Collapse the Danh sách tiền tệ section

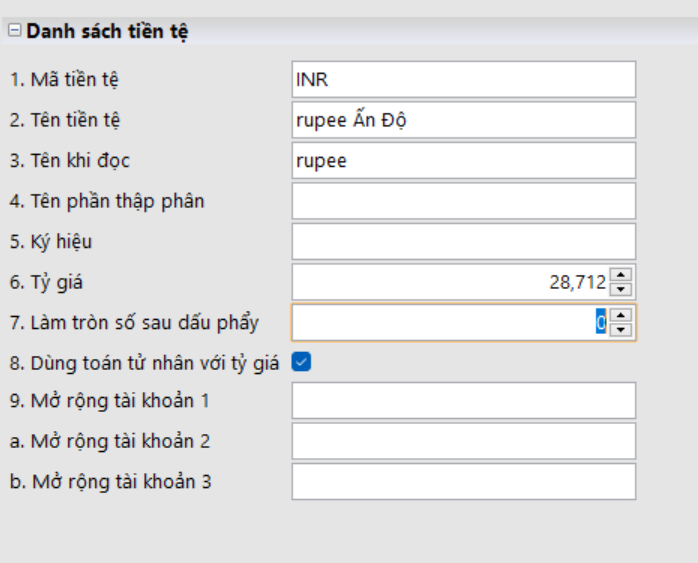pos(14,31)
